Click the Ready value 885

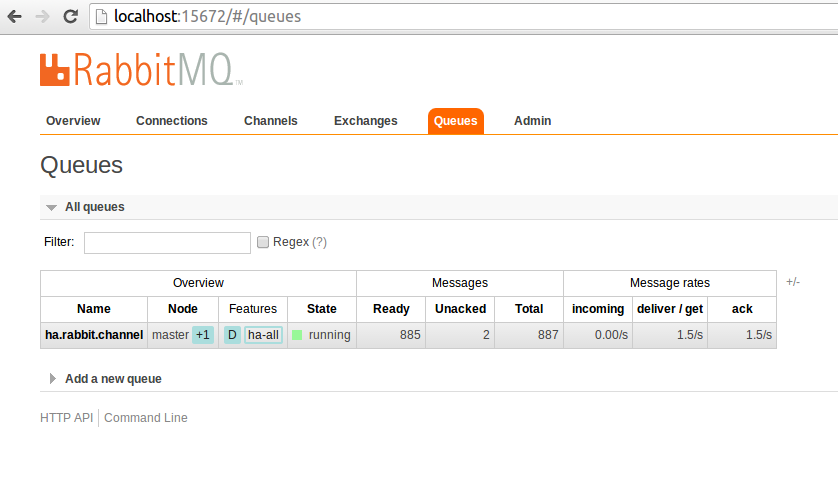click(x=410, y=335)
